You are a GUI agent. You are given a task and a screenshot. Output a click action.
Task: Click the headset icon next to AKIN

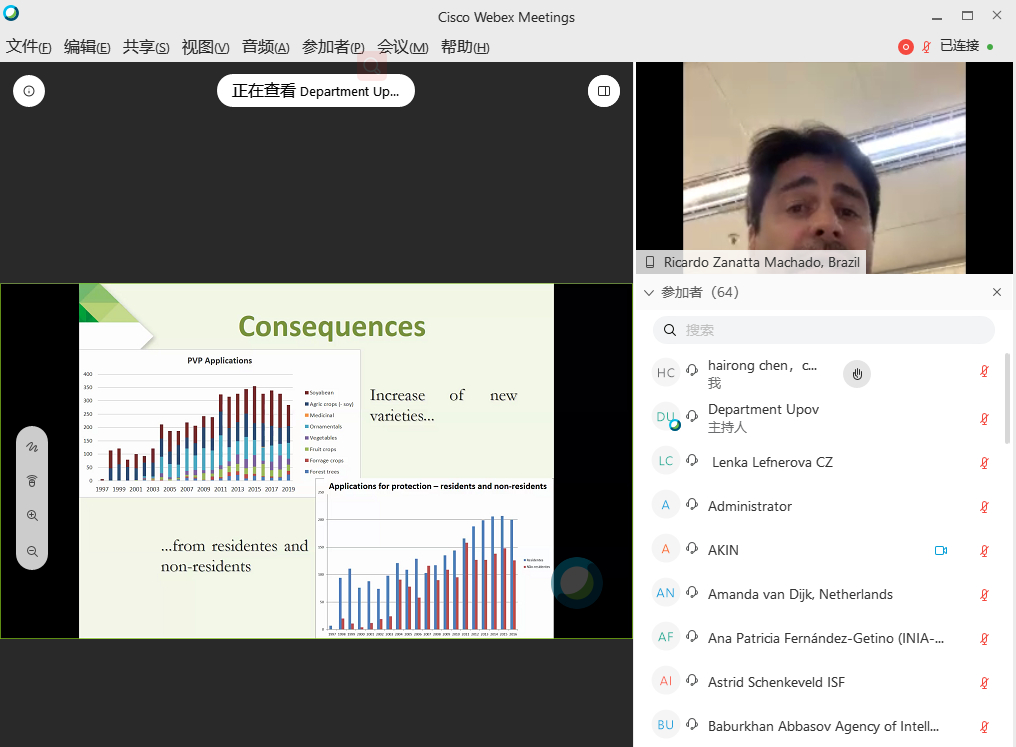tap(692, 548)
